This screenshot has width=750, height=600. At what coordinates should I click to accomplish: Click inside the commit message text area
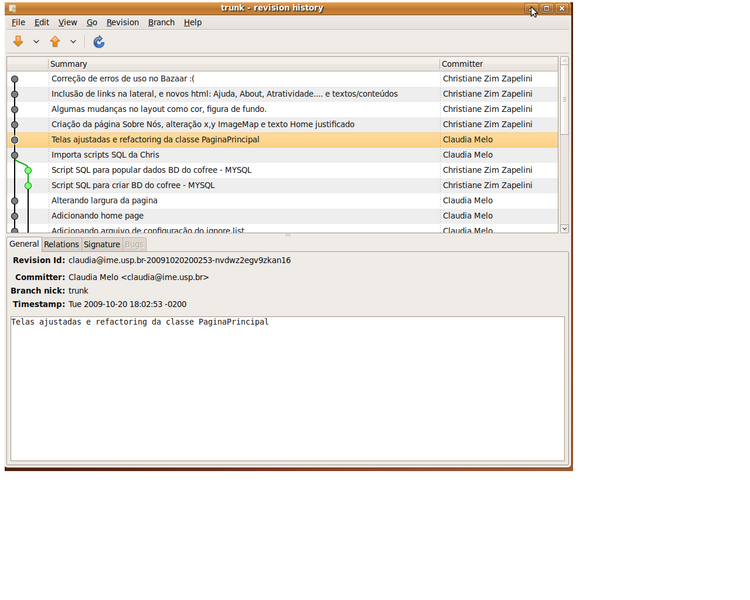coord(287,389)
